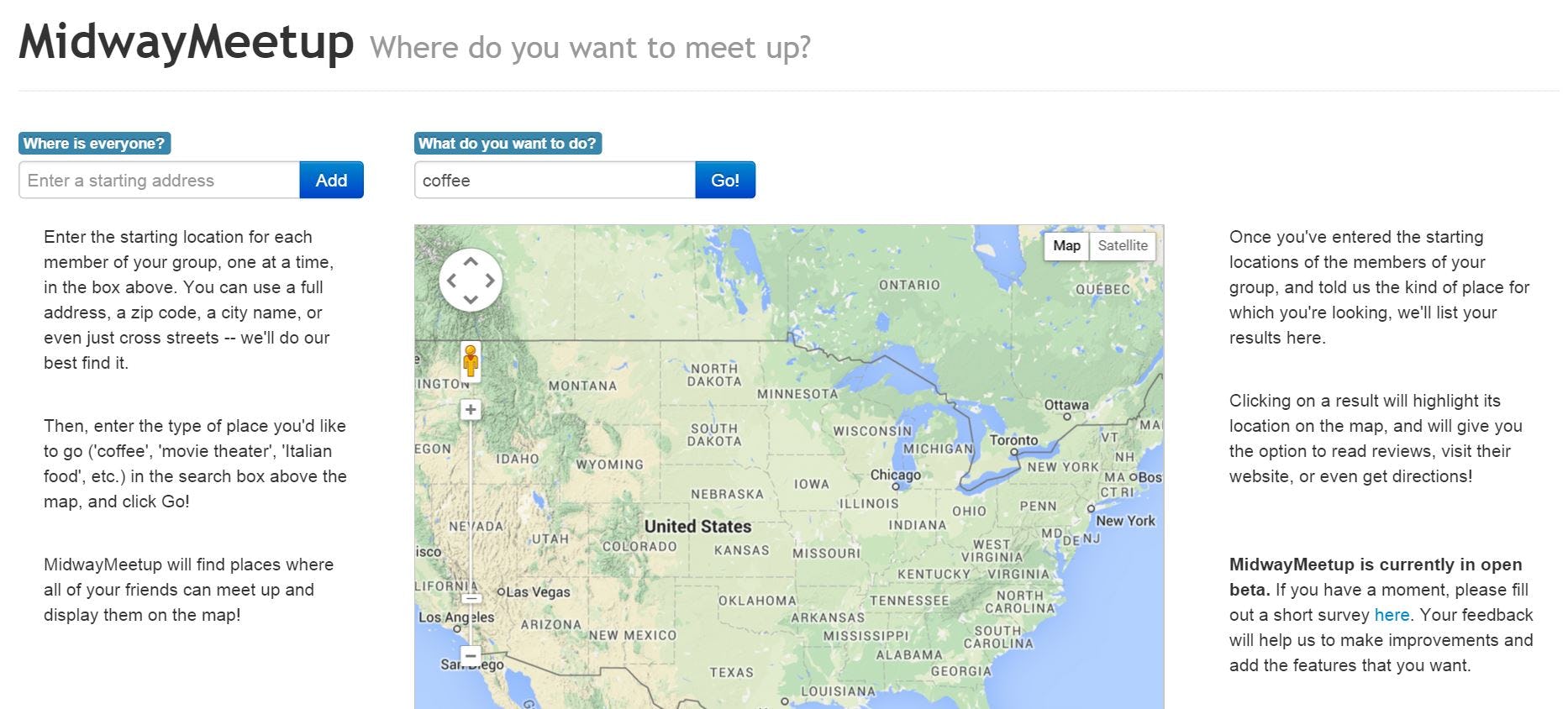Click the Add button for starting addresses
The height and width of the screenshot is (709, 1568).
(331, 180)
